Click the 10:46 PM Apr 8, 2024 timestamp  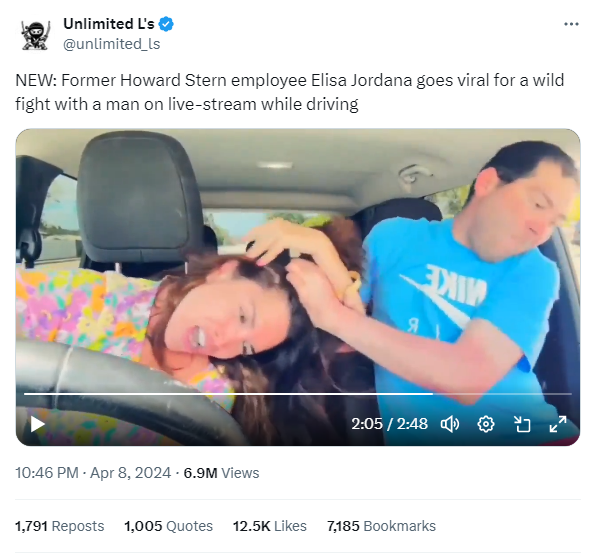click(x=93, y=473)
